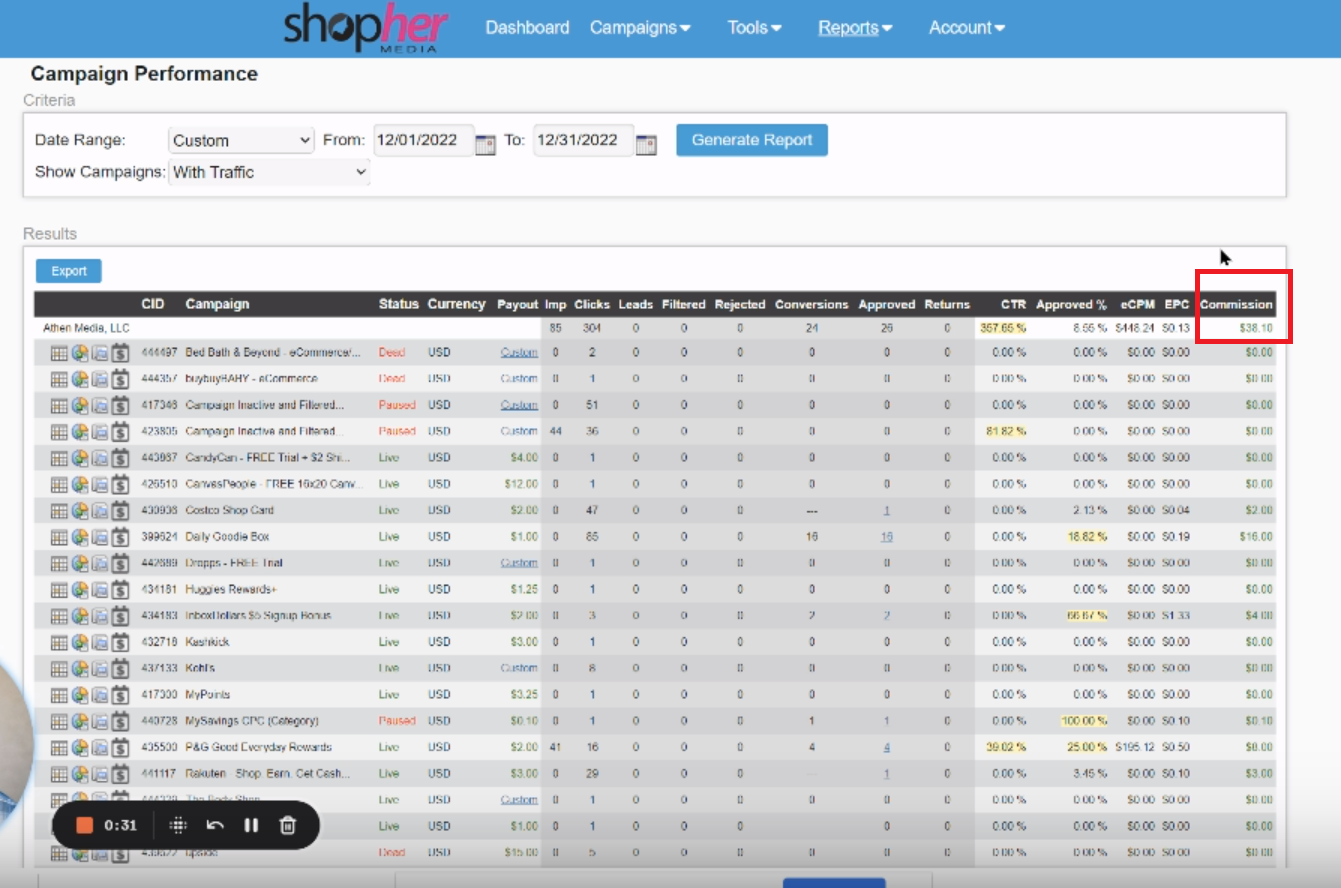Open the Show Campaigns dropdown

point(269,172)
